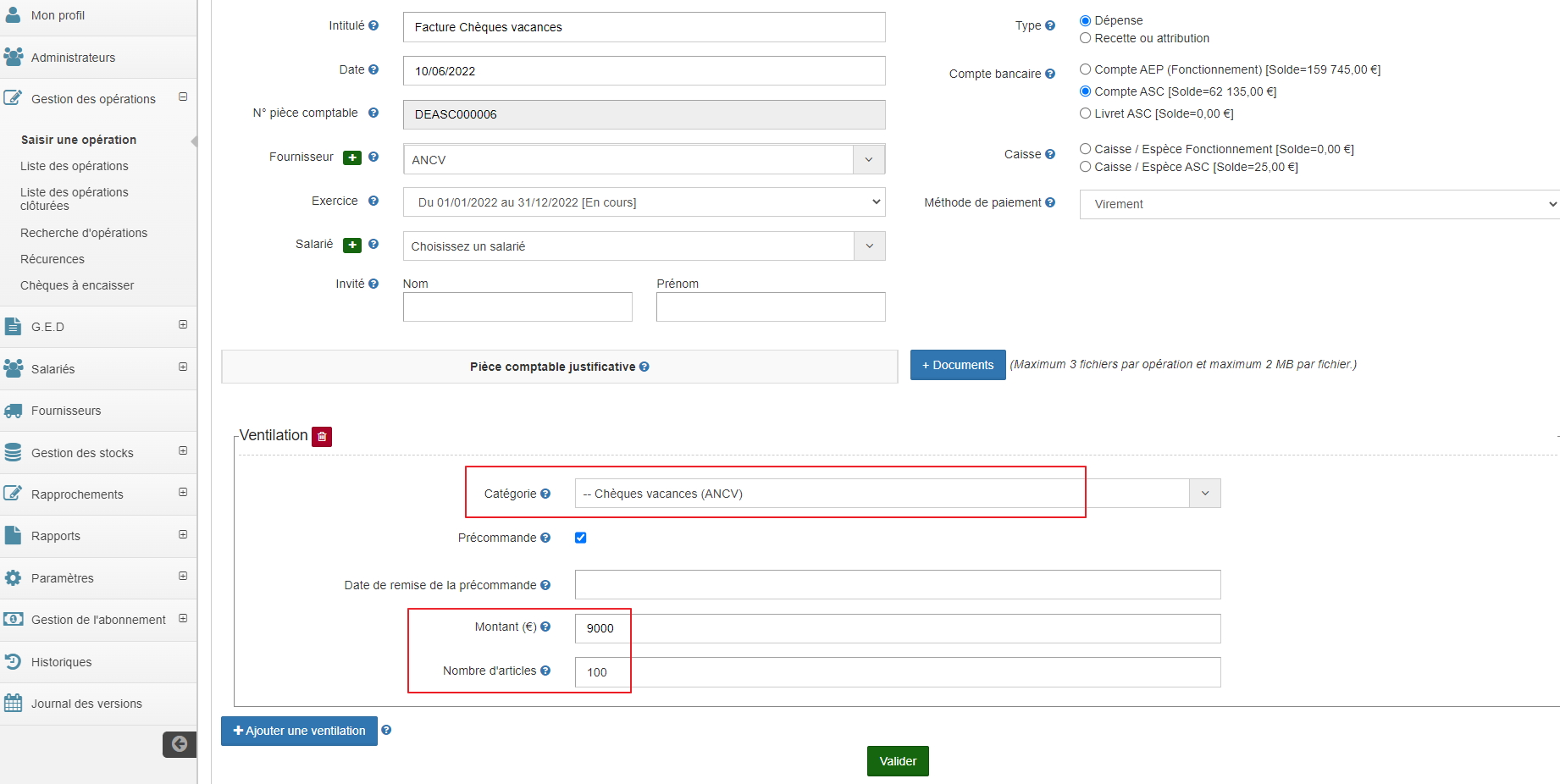The height and width of the screenshot is (784, 1560).
Task: Click help icon beside Pièce comptable justificative
Action: tap(644, 367)
